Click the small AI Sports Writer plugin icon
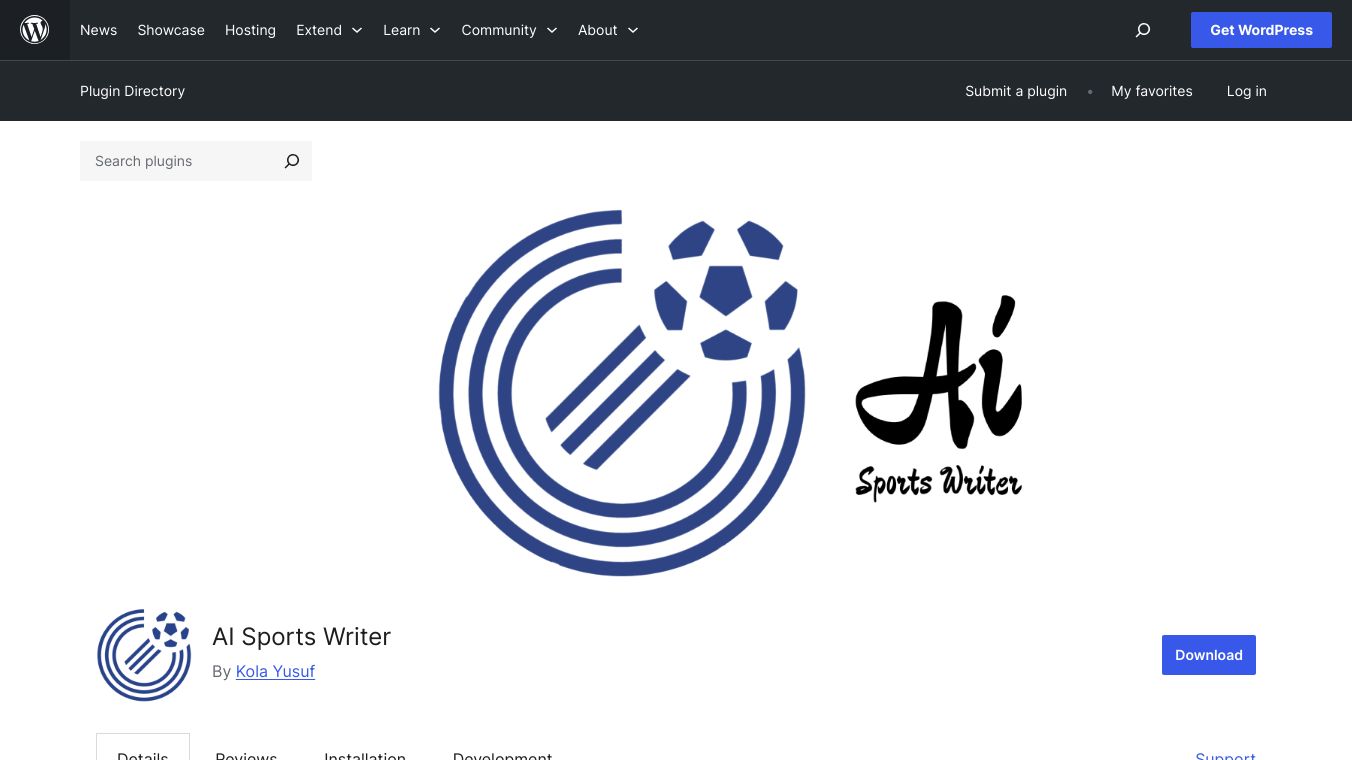This screenshot has width=1352, height=760. tap(144, 655)
